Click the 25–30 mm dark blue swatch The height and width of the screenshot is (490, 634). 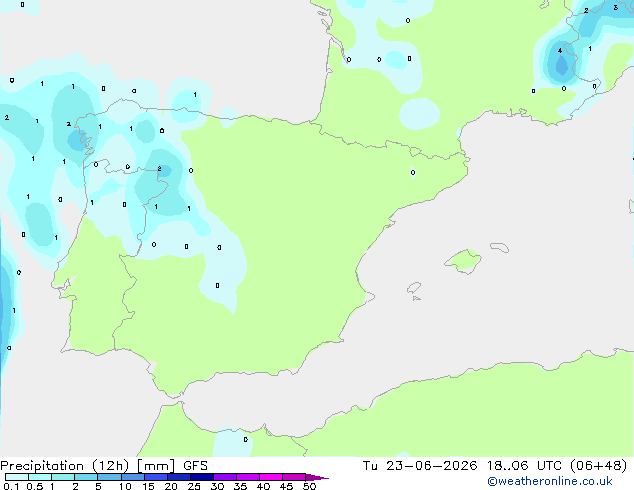[x=202, y=477]
